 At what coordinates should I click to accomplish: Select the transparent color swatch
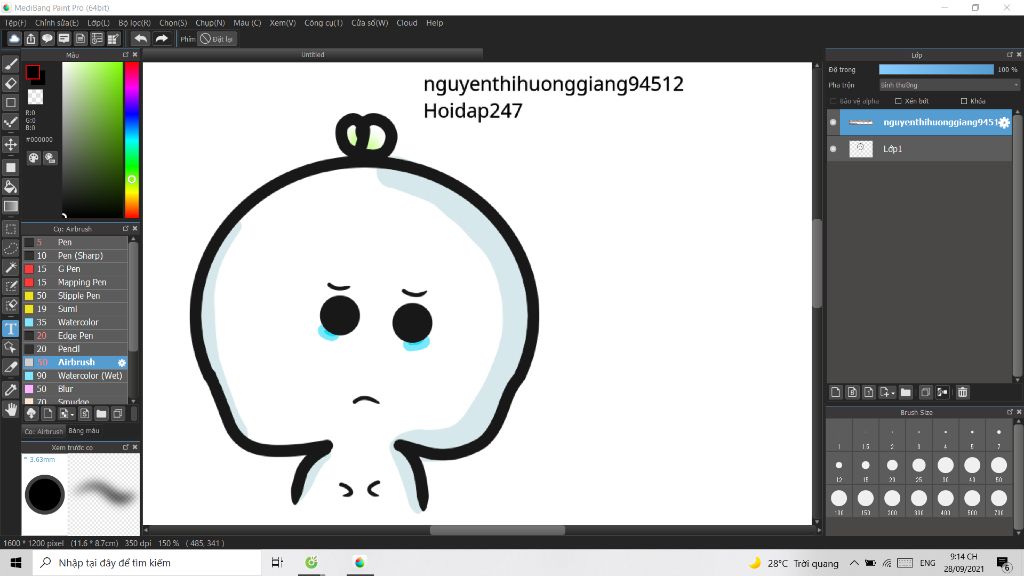[35, 97]
